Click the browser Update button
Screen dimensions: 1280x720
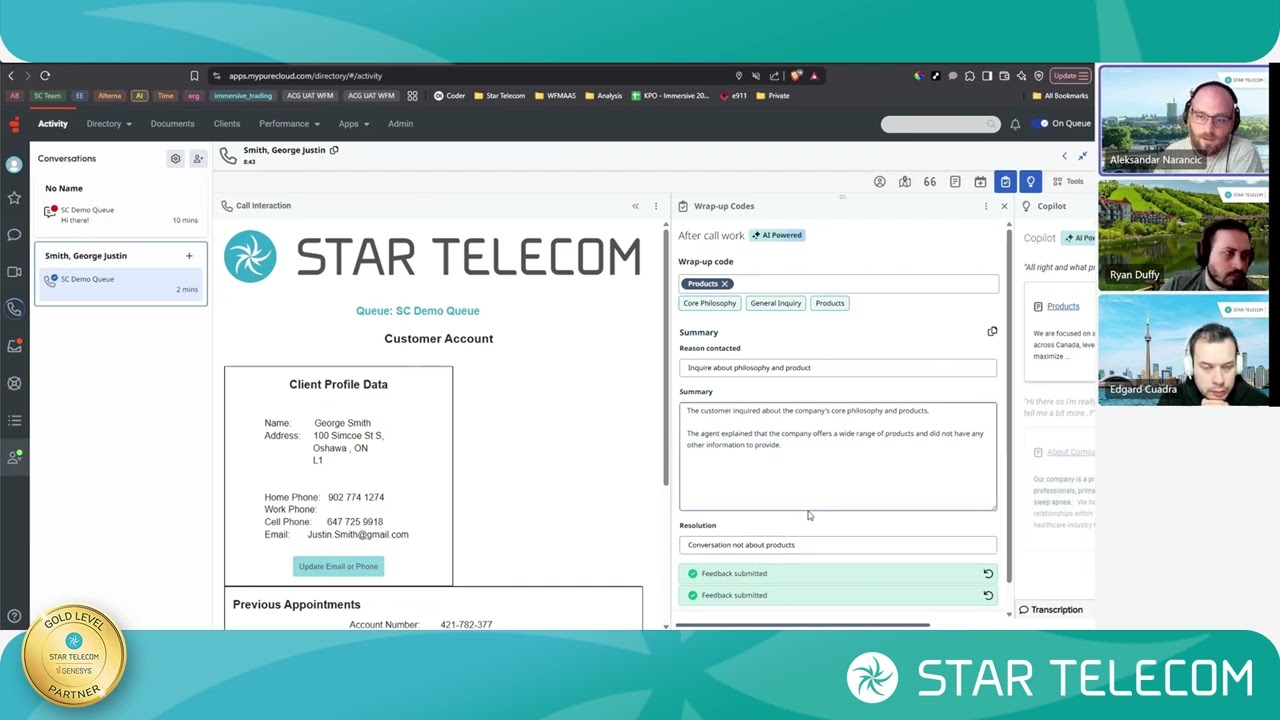click(x=1070, y=76)
